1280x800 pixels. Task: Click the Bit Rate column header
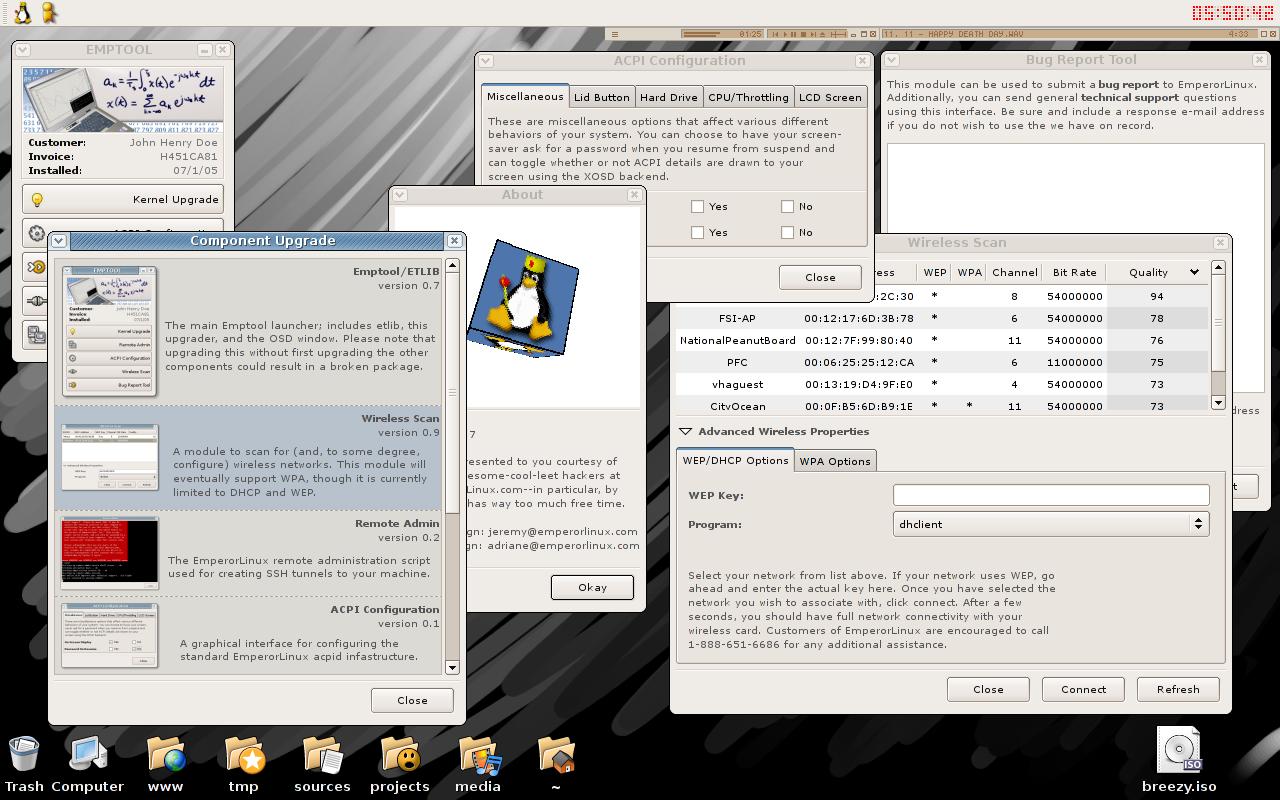pyautogui.click(x=1075, y=272)
